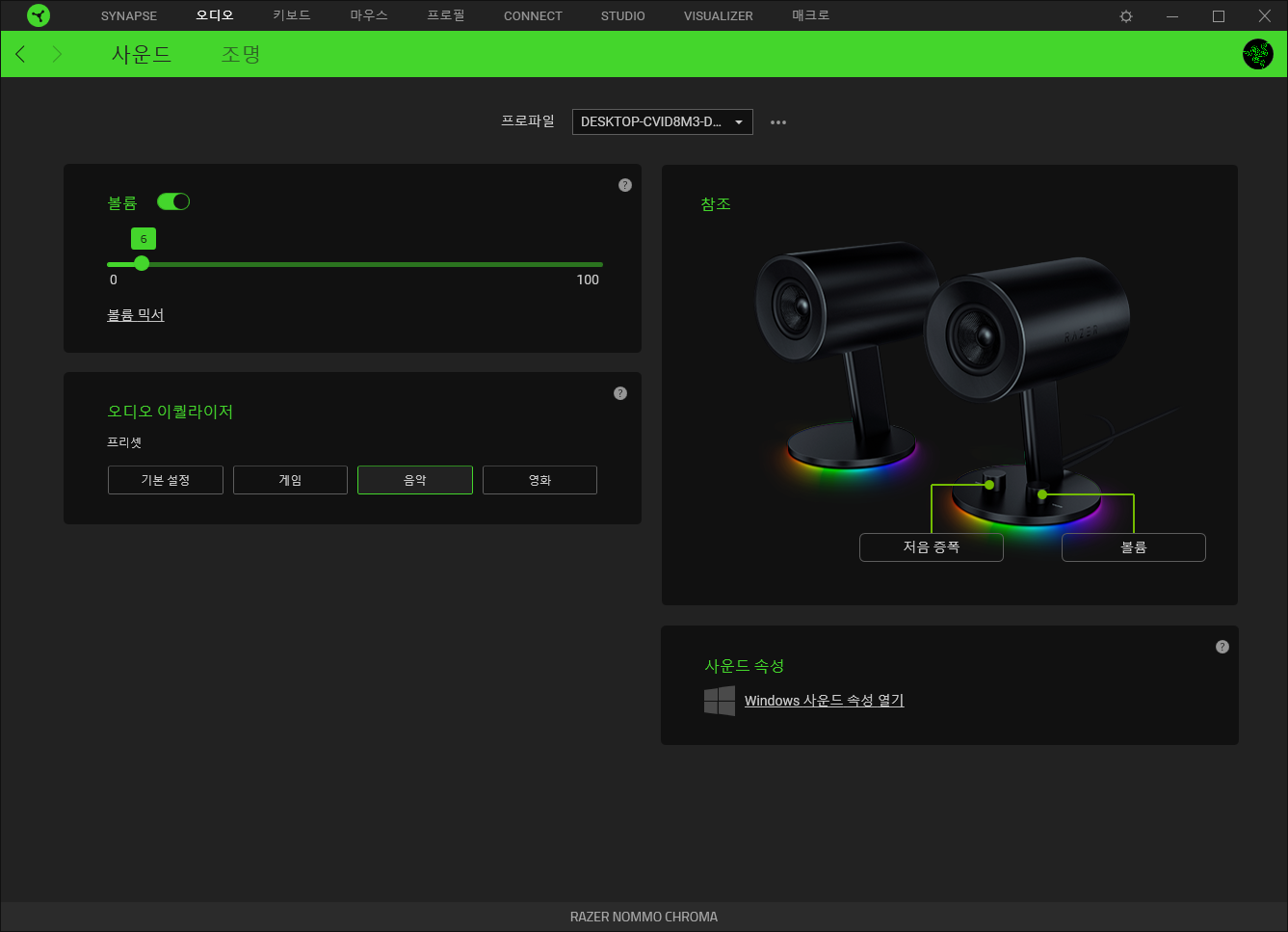Viewport: 1288px width, 932px height.
Task: Select the 게임 equalizer preset
Action: (x=290, y=480)
